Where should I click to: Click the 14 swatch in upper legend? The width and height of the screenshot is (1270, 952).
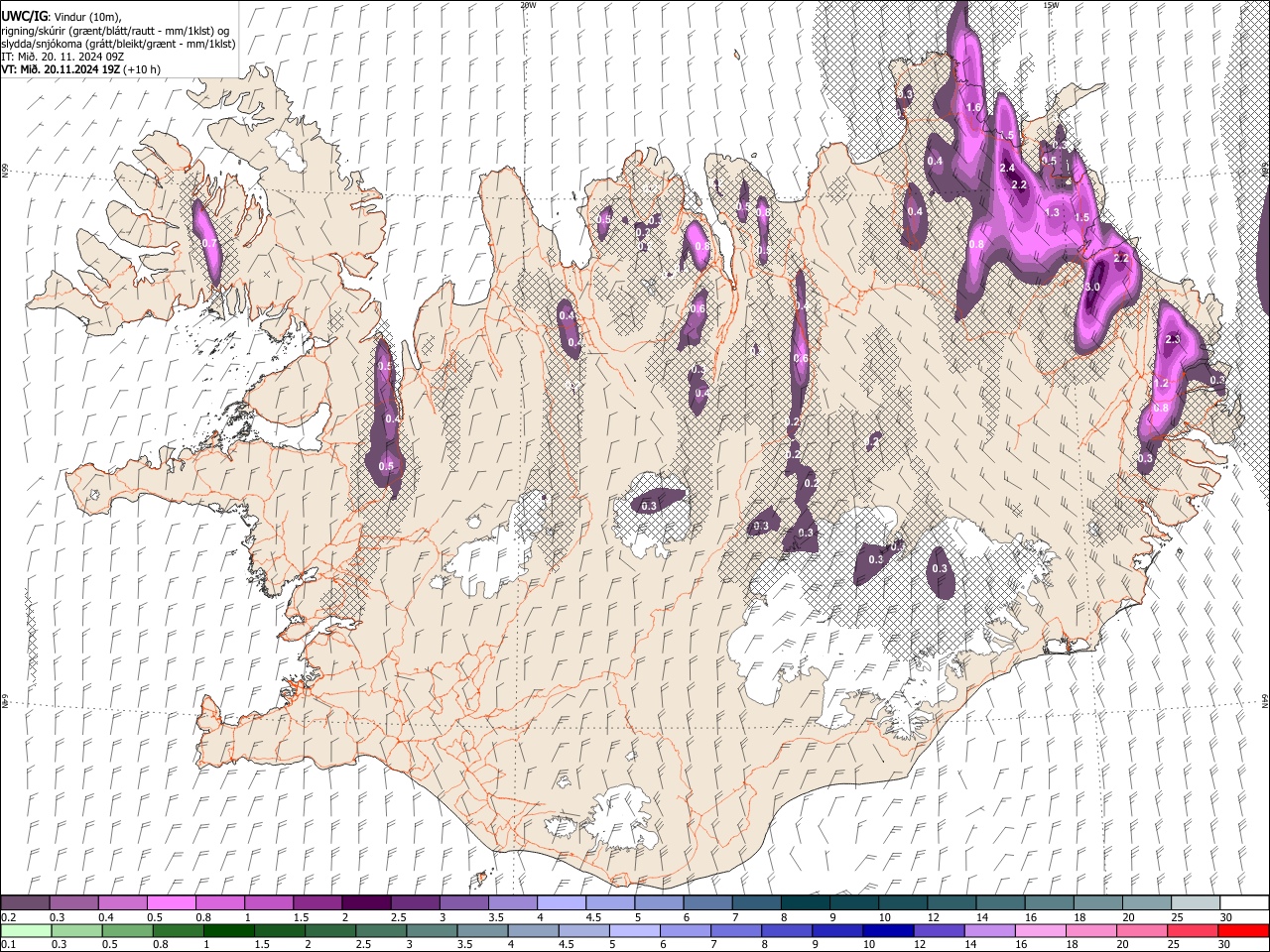[x=999, y=902]
